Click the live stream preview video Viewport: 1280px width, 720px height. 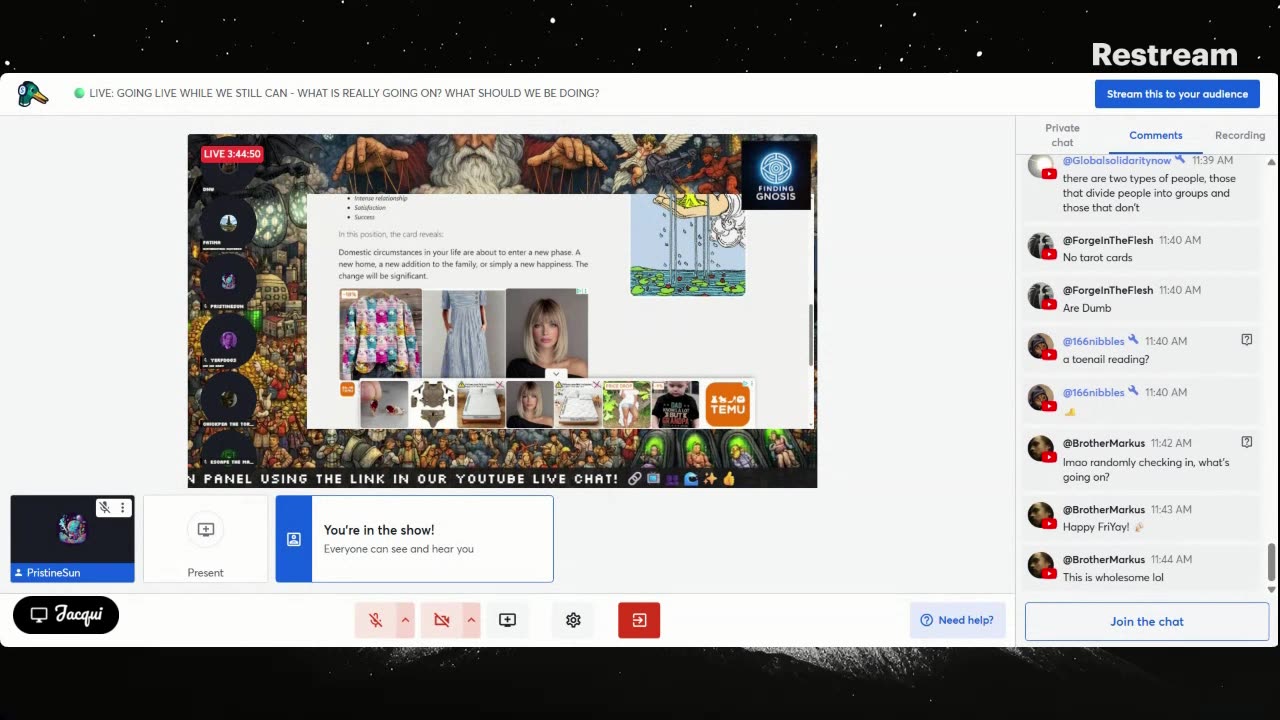coord(502,311)
